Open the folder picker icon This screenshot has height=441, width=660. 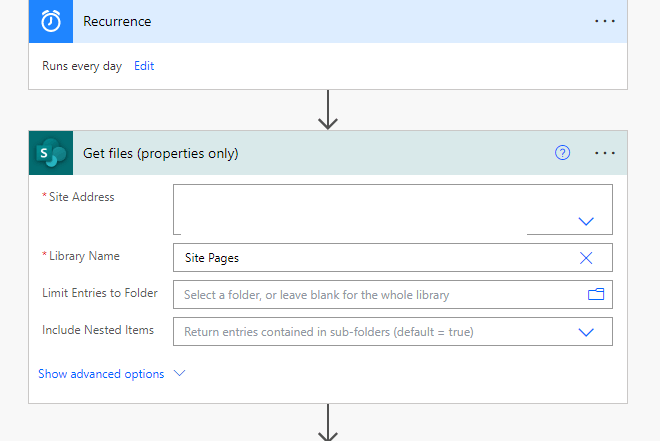pos(596,295)
